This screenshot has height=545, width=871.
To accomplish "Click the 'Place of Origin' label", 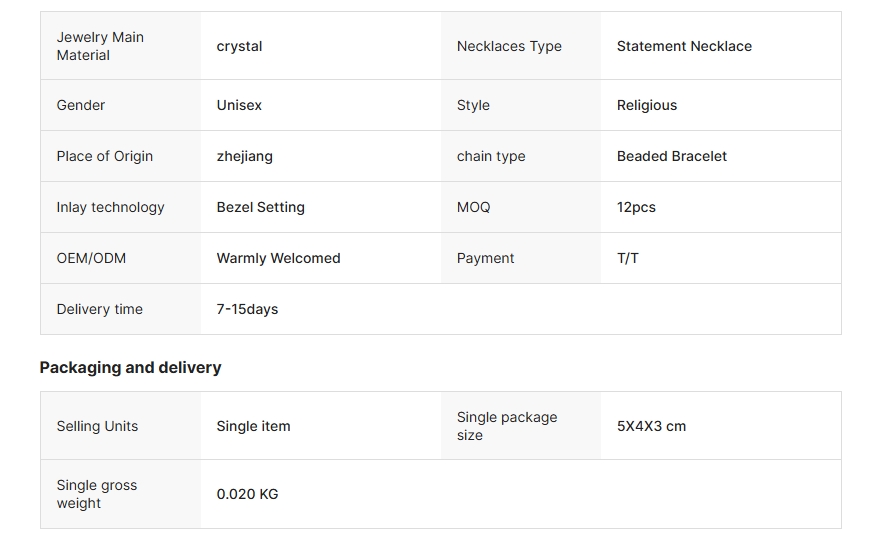I will [105, 156].
